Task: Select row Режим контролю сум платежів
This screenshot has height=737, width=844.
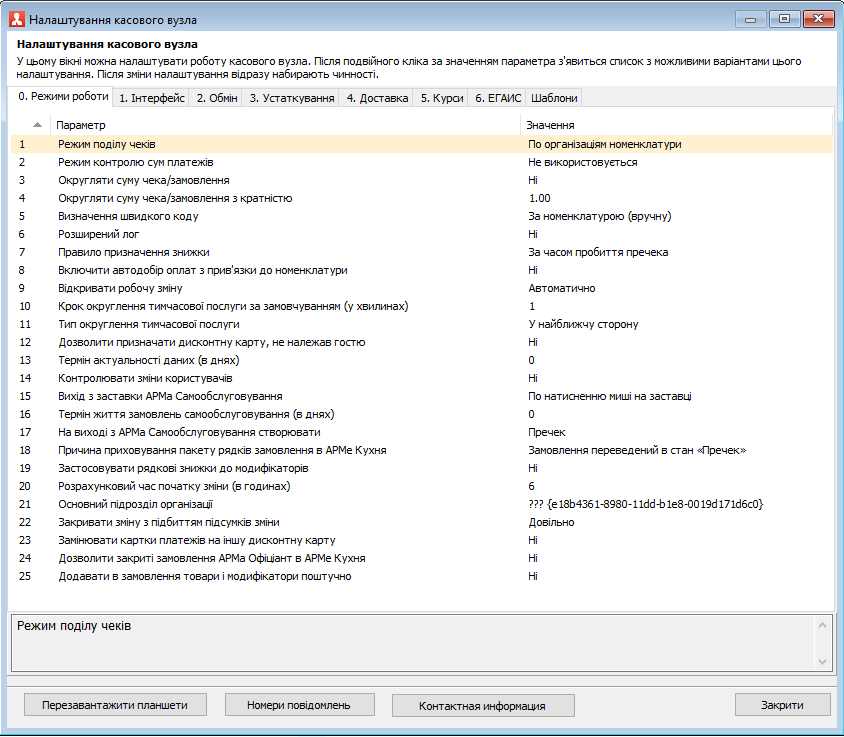Action: tap(421, 162)
